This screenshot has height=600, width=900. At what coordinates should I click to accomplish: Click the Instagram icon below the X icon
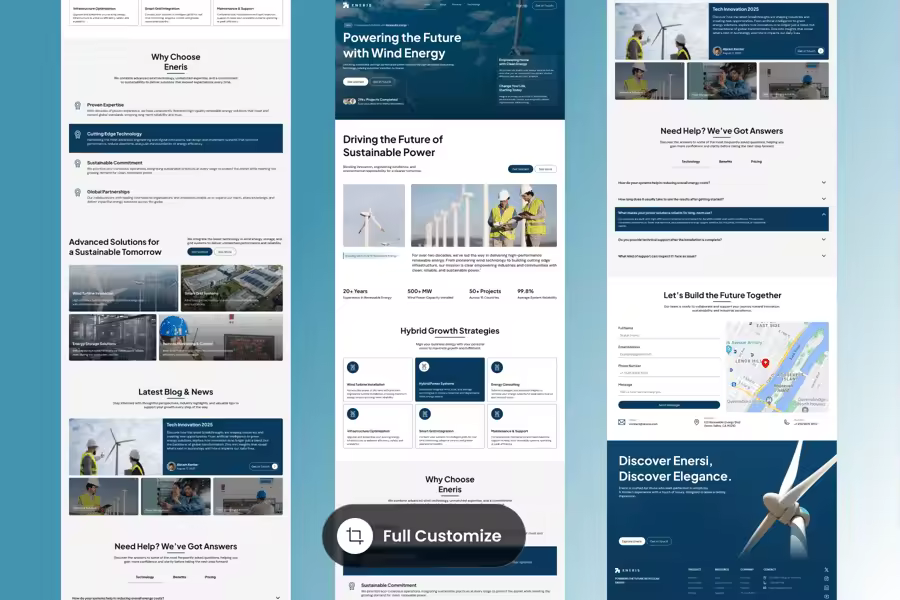(826, 580)
